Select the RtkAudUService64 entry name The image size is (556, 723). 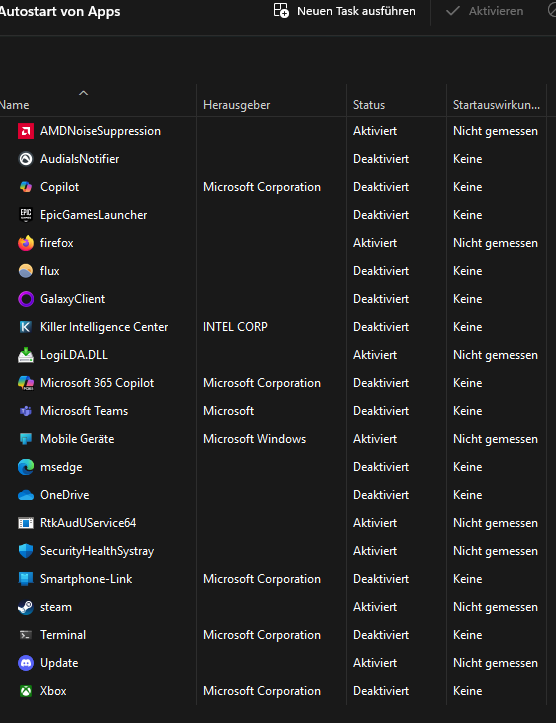pos(88,523)
